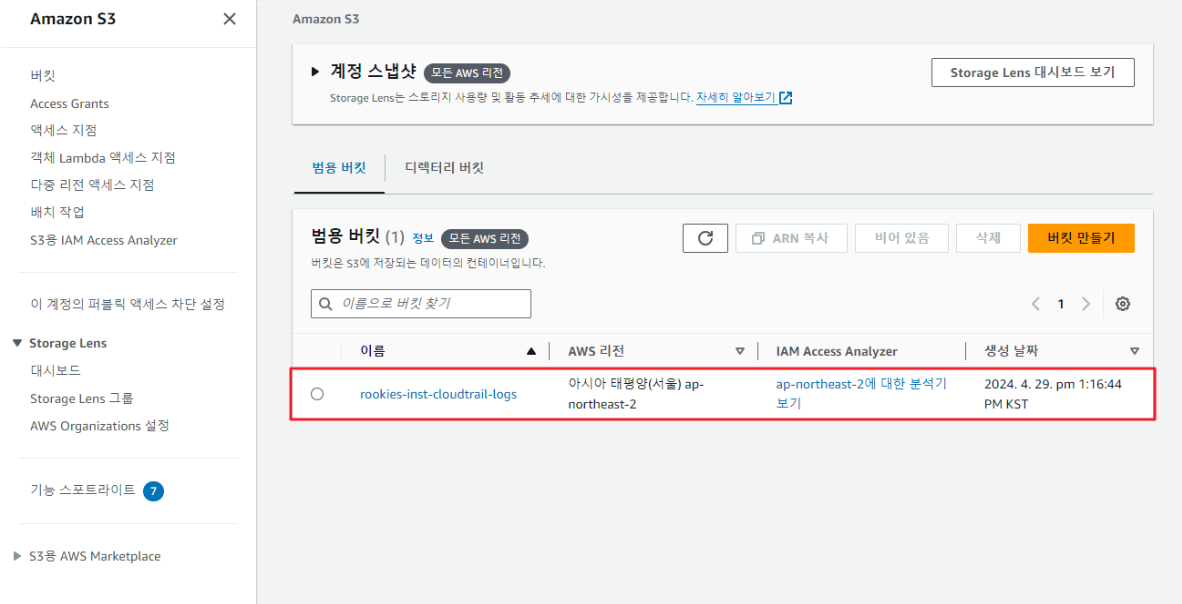Open 객체 Lambda 액세스 지점 sidebar item
The height and width of the screenshot is (604, 1182).
pyautogui.click(x=103, y=158)
